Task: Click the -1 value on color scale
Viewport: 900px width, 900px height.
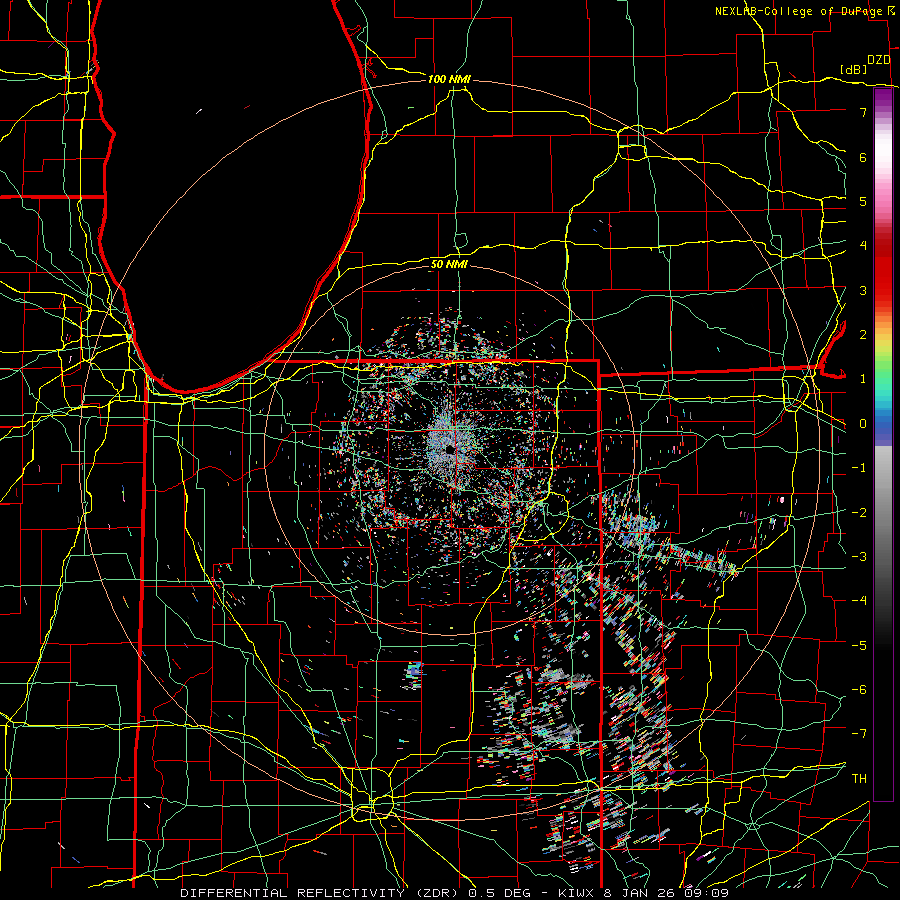Action: pos(859,468)
